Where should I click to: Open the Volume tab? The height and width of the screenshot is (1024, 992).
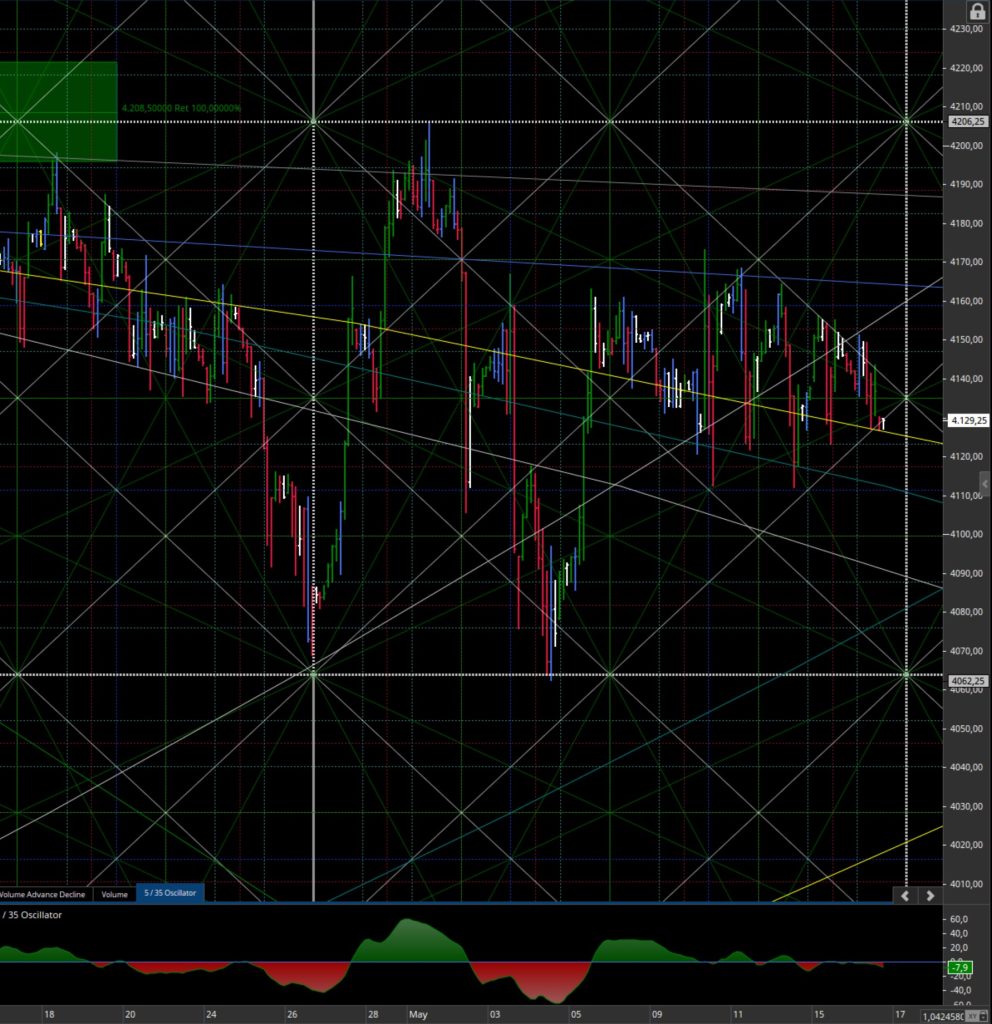[x=114, y=894]
